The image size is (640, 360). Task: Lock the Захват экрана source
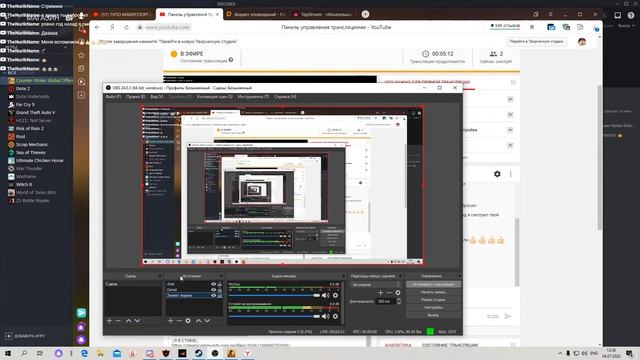tap(220, 296)
